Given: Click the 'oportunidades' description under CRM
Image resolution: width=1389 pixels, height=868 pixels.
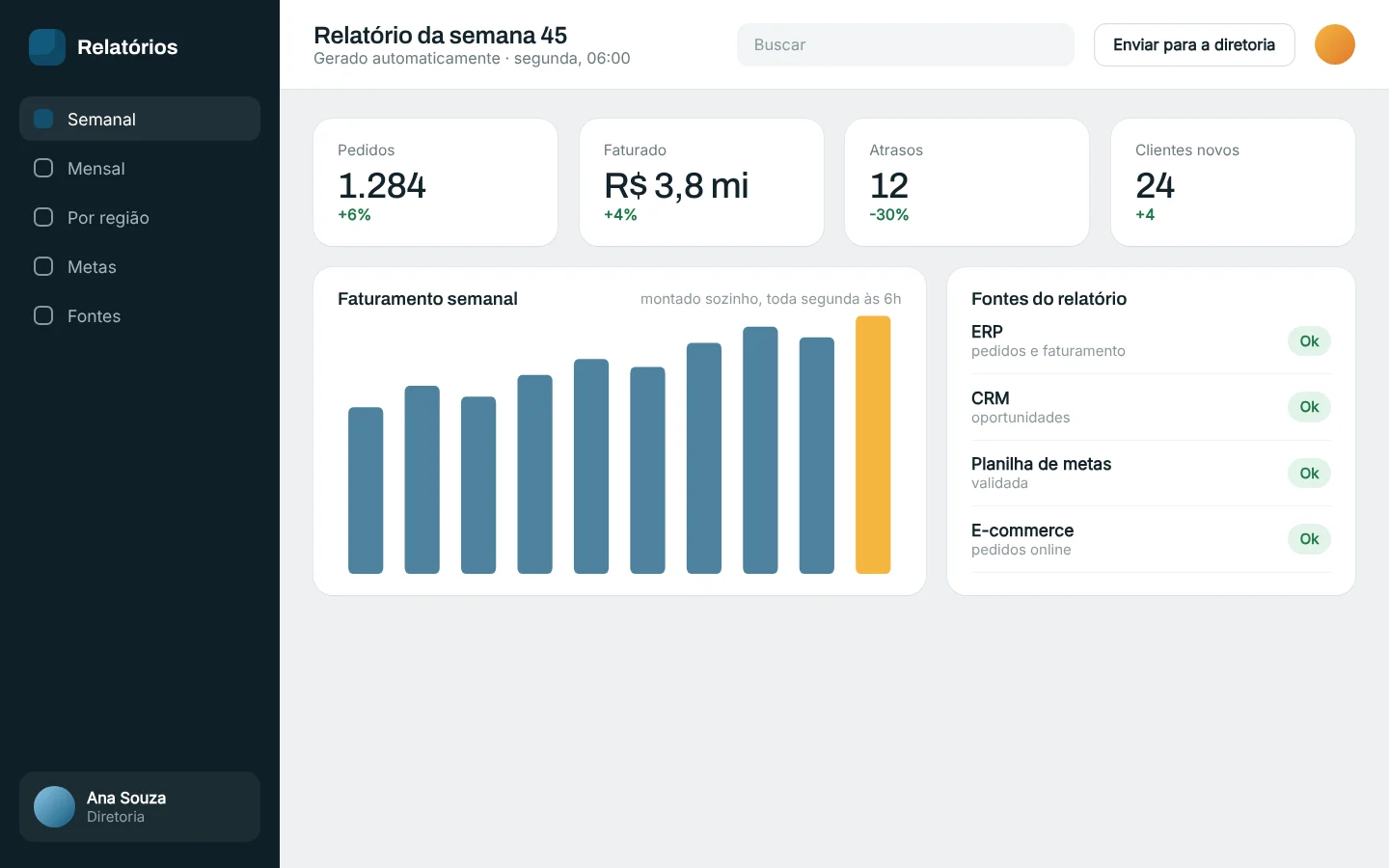Looking at the screenshot, I should pos(1021,418).
